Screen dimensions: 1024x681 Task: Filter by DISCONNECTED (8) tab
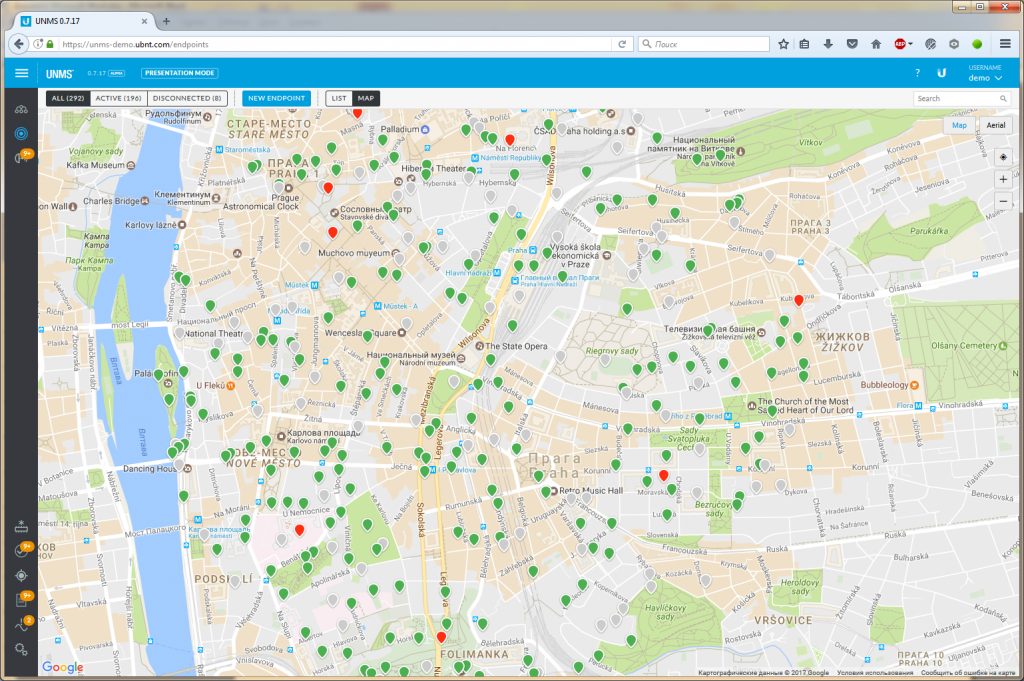(188, 98)
